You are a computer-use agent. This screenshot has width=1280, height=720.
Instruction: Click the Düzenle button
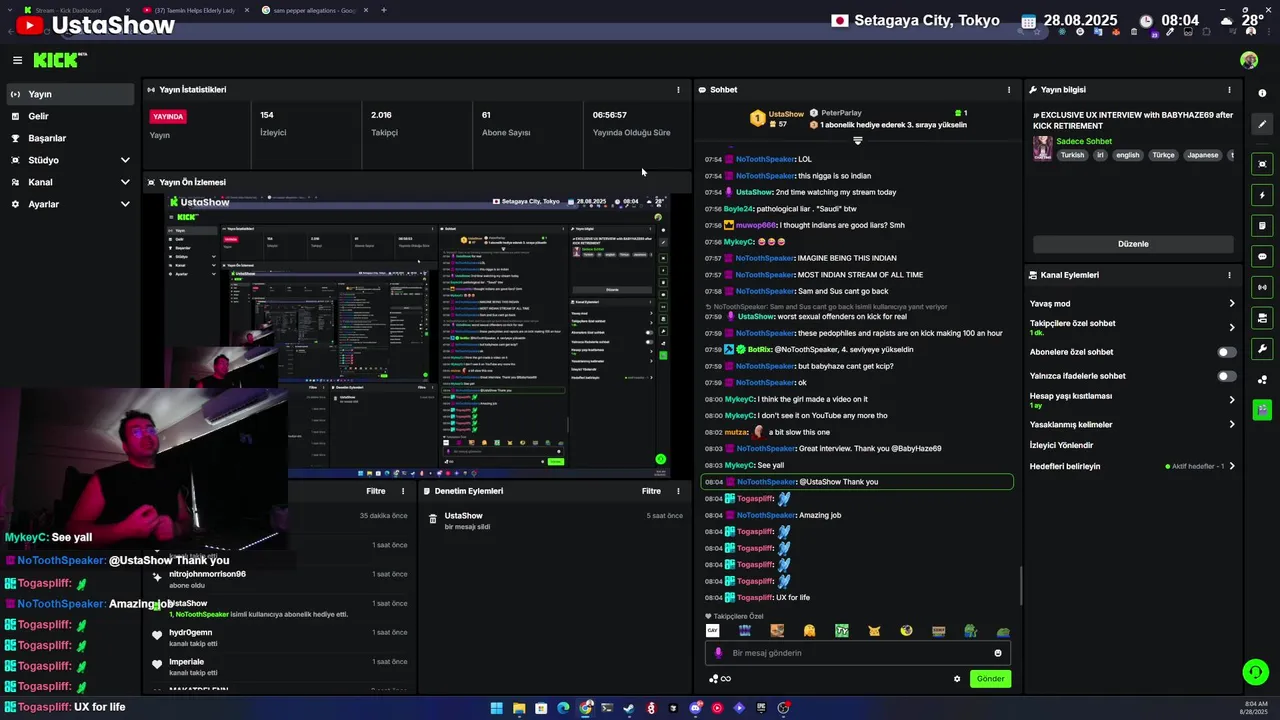(1133, 244)
